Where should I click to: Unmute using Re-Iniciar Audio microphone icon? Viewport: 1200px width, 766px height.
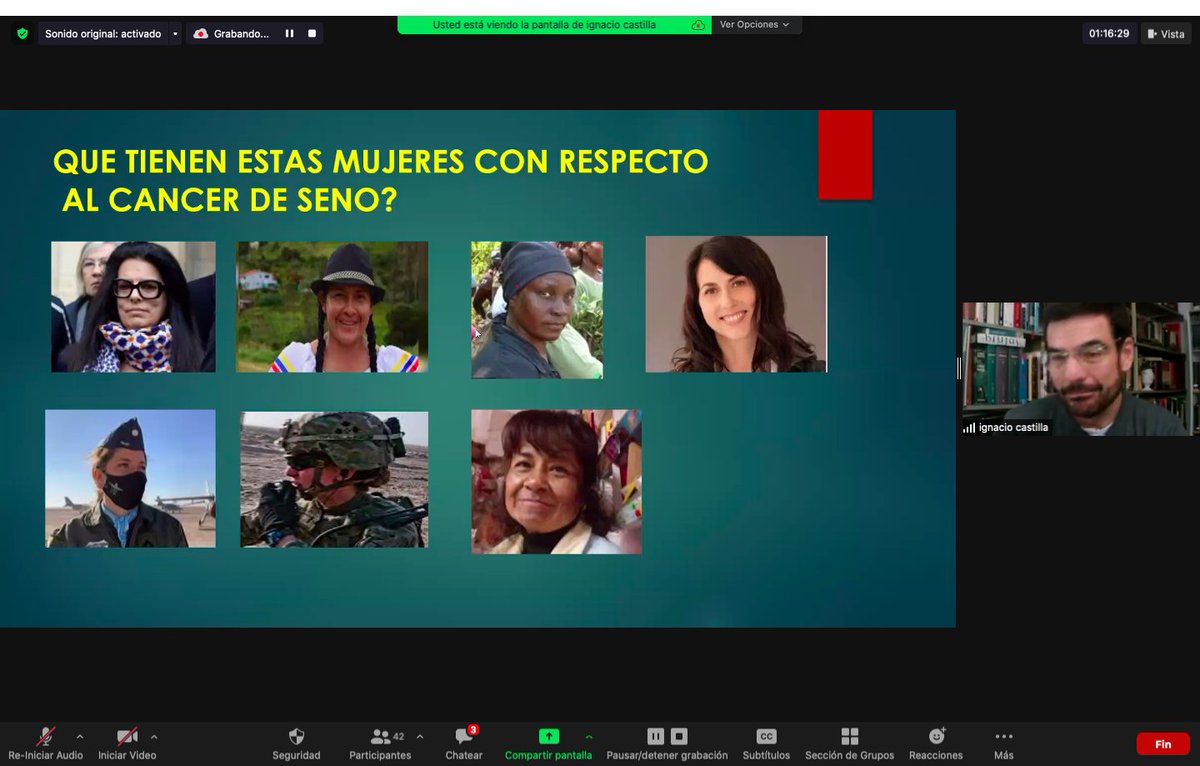pyautogui.click(x=46, y=737)
